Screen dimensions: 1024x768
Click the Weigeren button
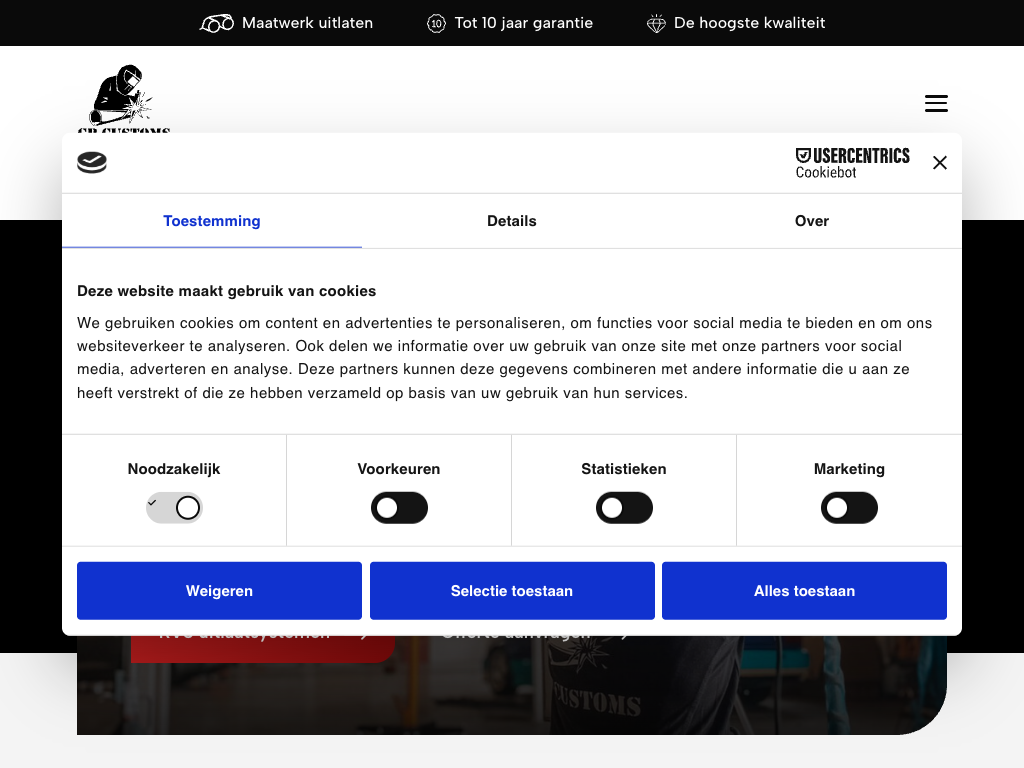pyautogui.click(x=219, y=590)
